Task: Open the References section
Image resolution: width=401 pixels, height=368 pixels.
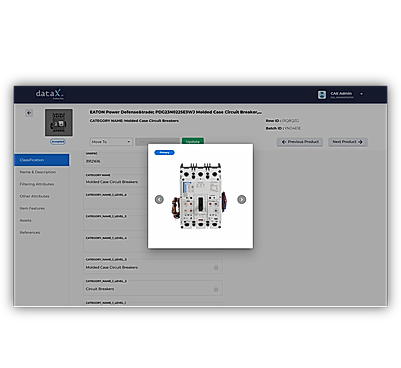Action: pyautogui.click(x=30, y=232)
